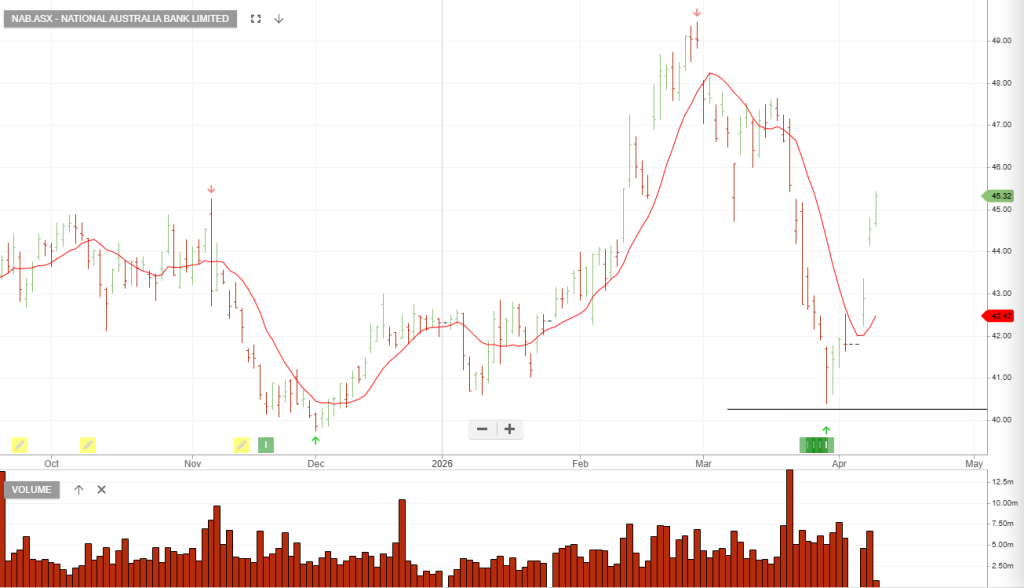Open the VOLUME indicator label

32,489
